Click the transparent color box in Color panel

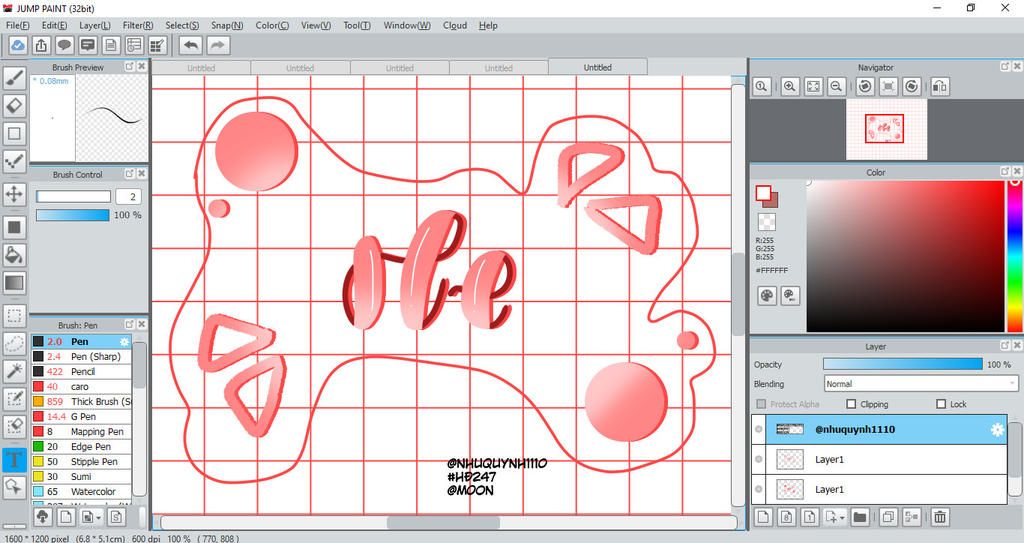point(767,221)
